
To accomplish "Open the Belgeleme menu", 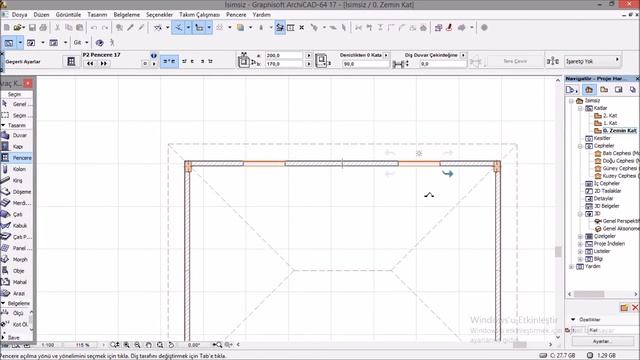I will pos(127,15).
